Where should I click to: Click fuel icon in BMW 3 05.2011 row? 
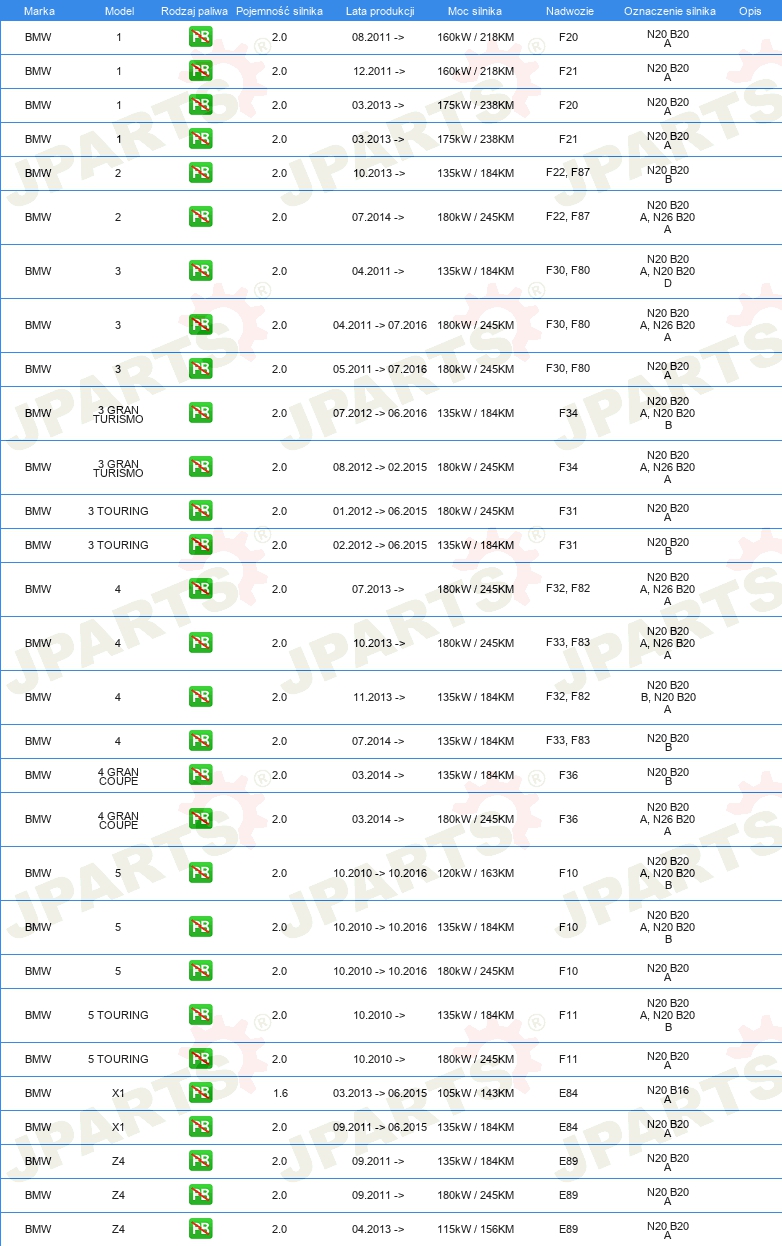pyautogui.click(x=200, y=369)
